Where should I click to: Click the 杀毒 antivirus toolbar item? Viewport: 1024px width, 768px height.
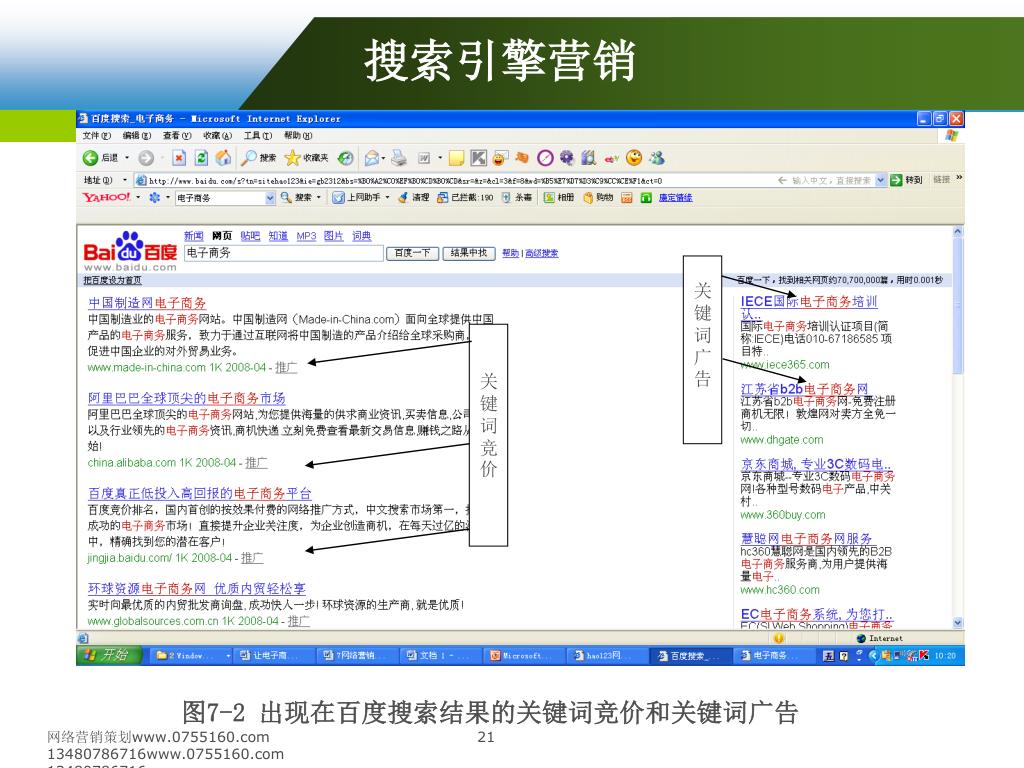coord(516,197)
